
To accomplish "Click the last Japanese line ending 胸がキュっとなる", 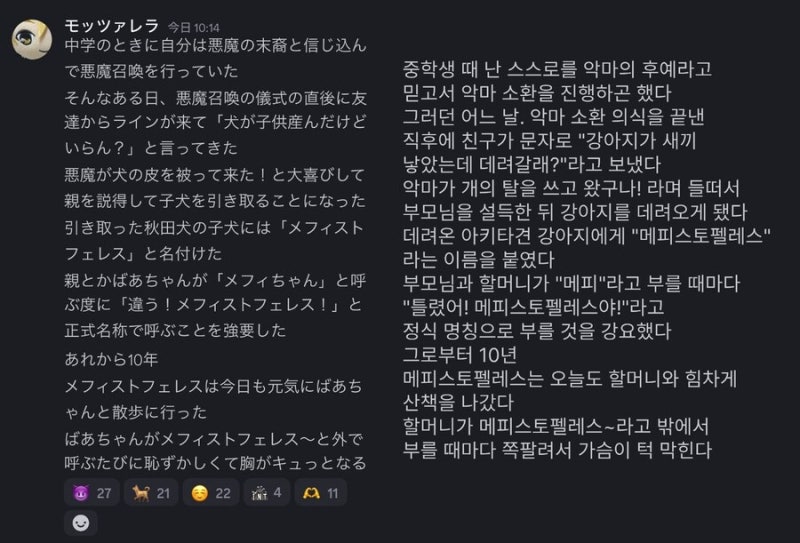I will [x=215, y=463].
